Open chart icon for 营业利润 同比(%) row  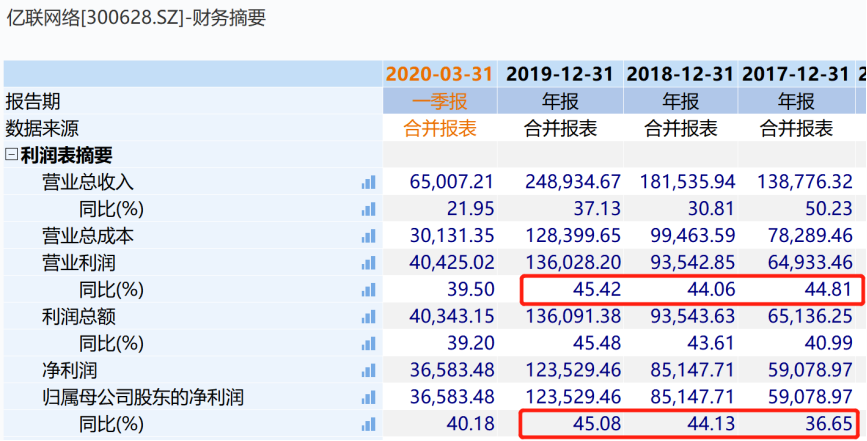click(x=368, y=290)
